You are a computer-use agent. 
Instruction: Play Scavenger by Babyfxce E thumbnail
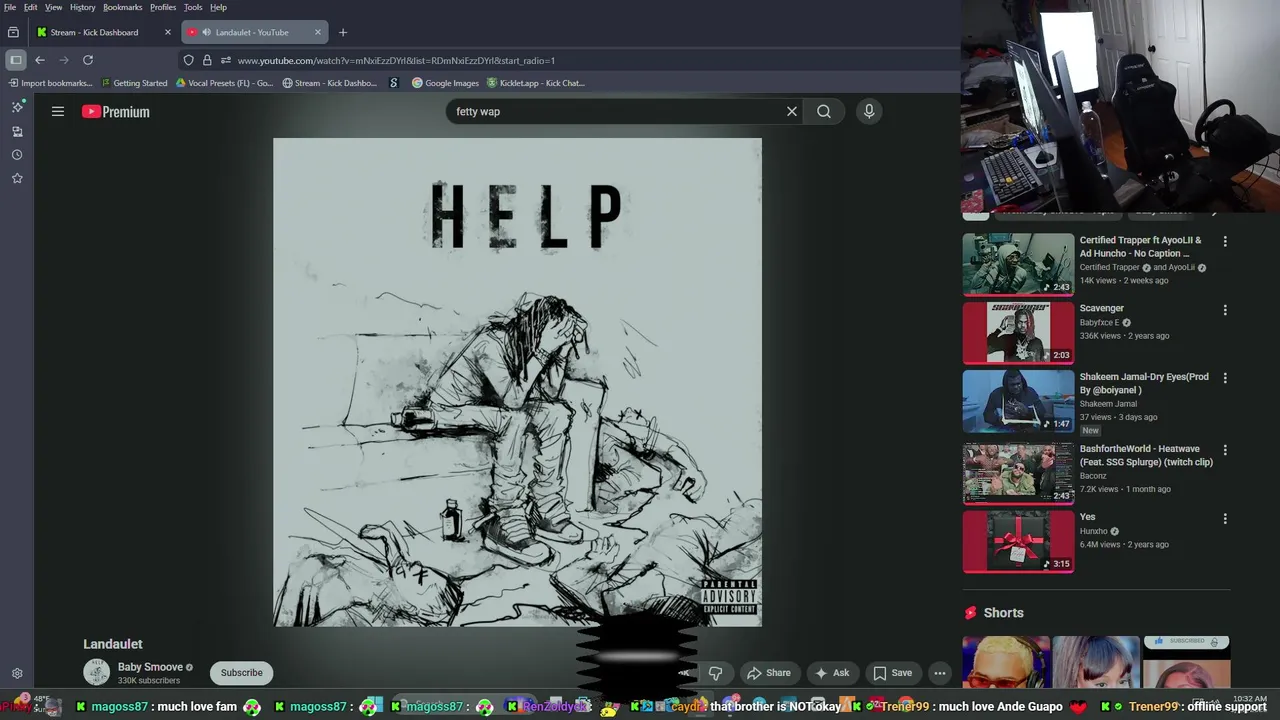[x=1018, y=333]
